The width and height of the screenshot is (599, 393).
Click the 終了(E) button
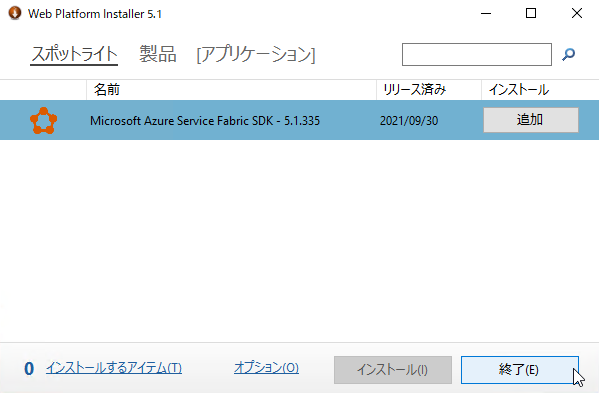(x=520, y=370)
